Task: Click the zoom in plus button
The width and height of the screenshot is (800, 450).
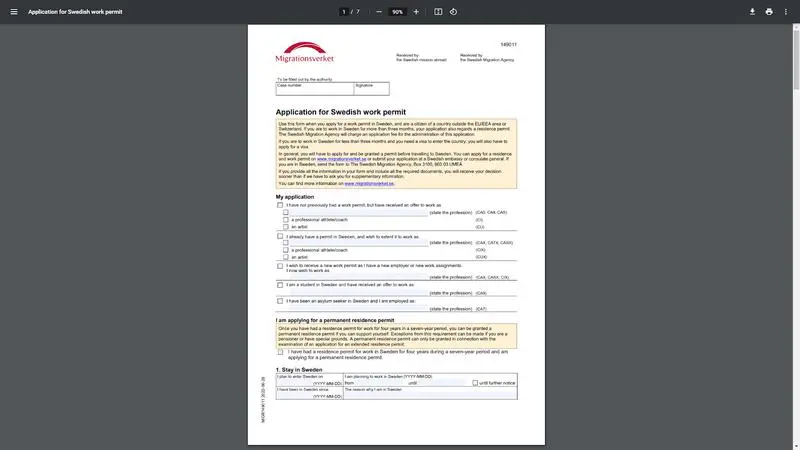Action: pyautogui.click(x=416, y=12)
